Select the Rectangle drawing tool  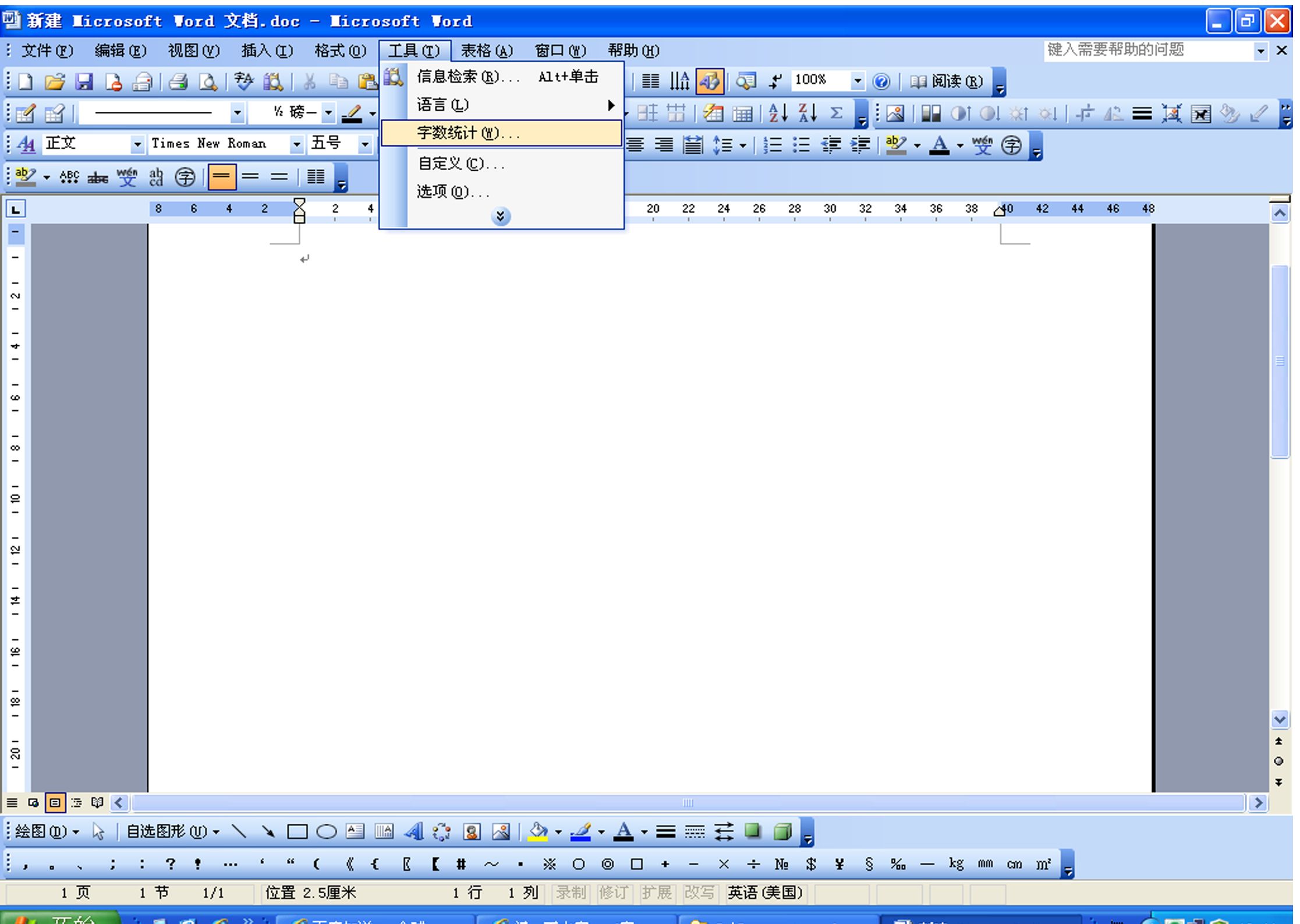[297, 831]
